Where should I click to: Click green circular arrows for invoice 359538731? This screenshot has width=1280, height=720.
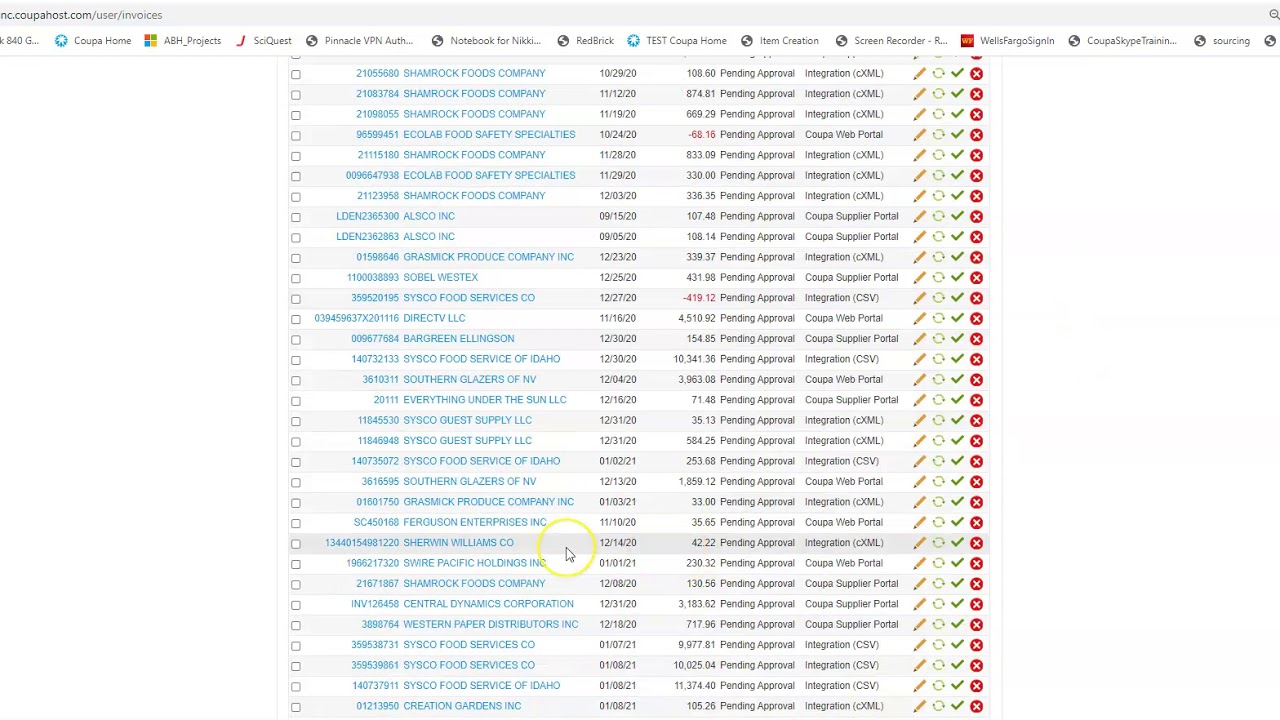[x=938, y=645]
